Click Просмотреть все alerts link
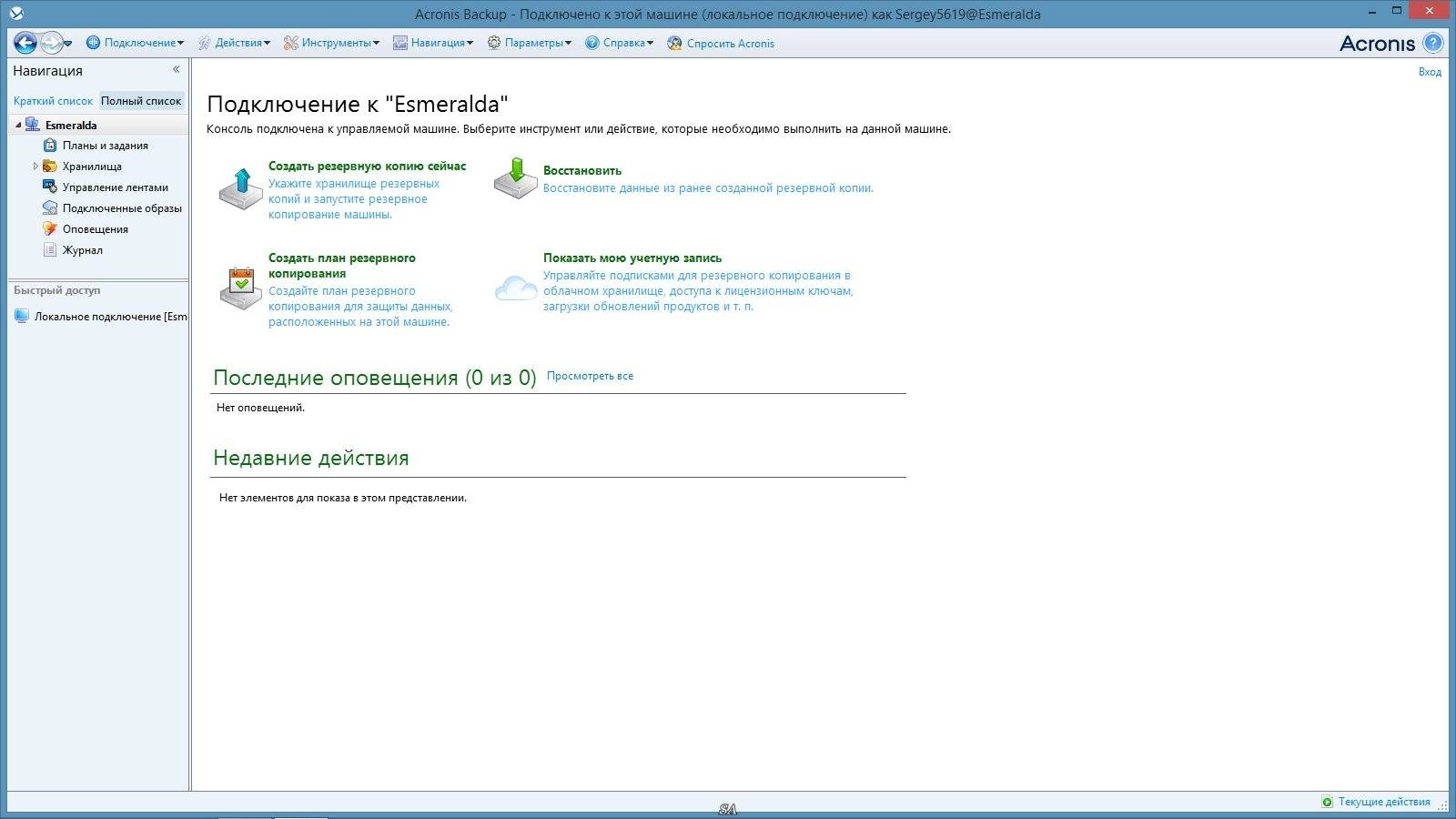Screen dimensions: 1456x819 pyautogui.click(x=590, y=376)
